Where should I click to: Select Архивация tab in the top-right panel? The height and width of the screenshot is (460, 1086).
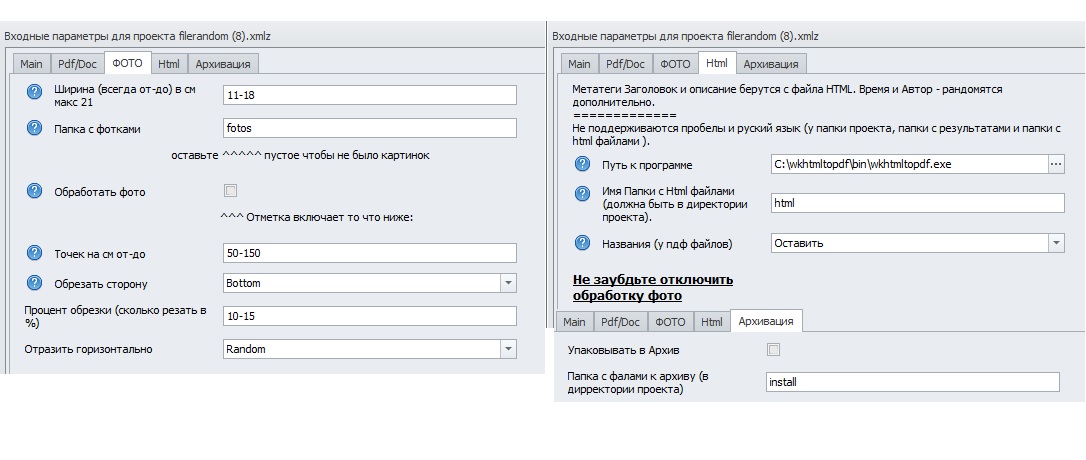point(771,63)
